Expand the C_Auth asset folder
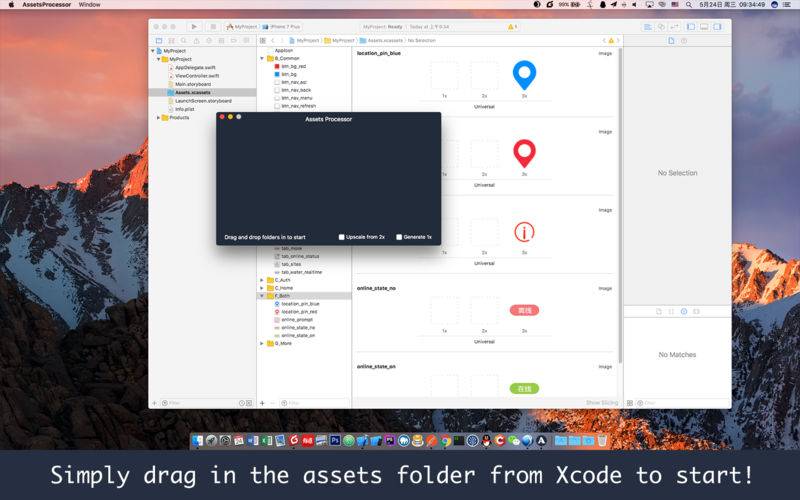800x500 pixels. pos(262,280)
